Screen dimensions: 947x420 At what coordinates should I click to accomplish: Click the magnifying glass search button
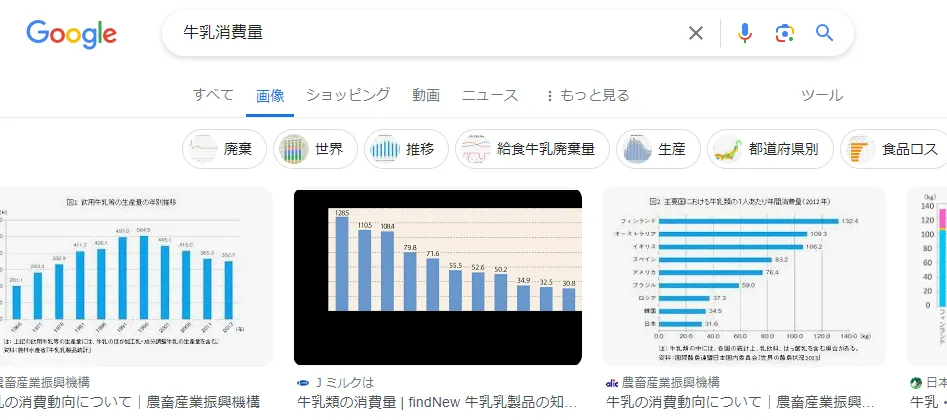pyautogui.click(x=824, y=33)
